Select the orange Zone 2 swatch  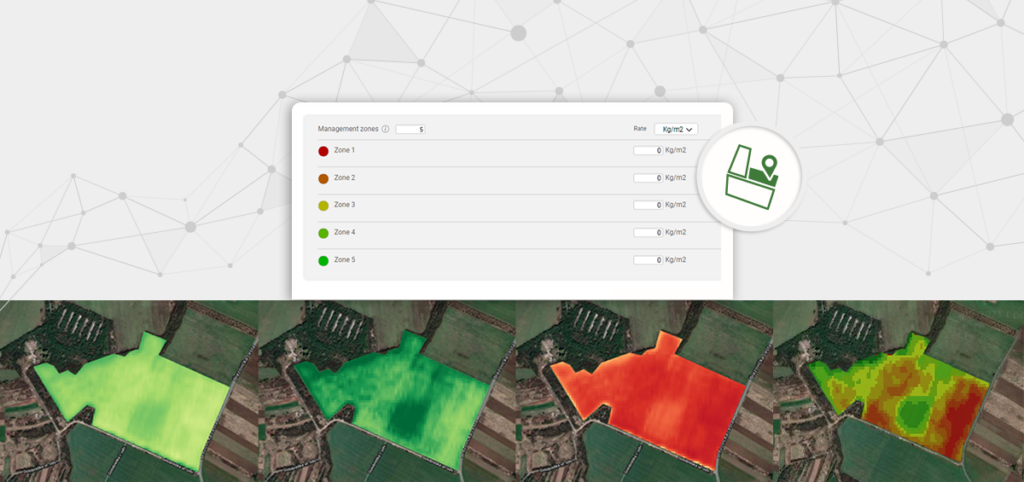(x=323, y=178)
